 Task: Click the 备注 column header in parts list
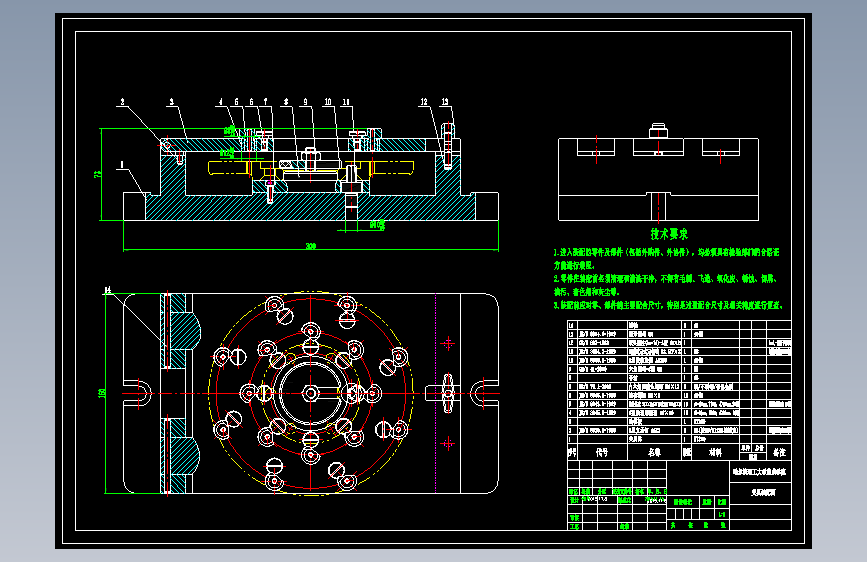click(x=780, y=452)
